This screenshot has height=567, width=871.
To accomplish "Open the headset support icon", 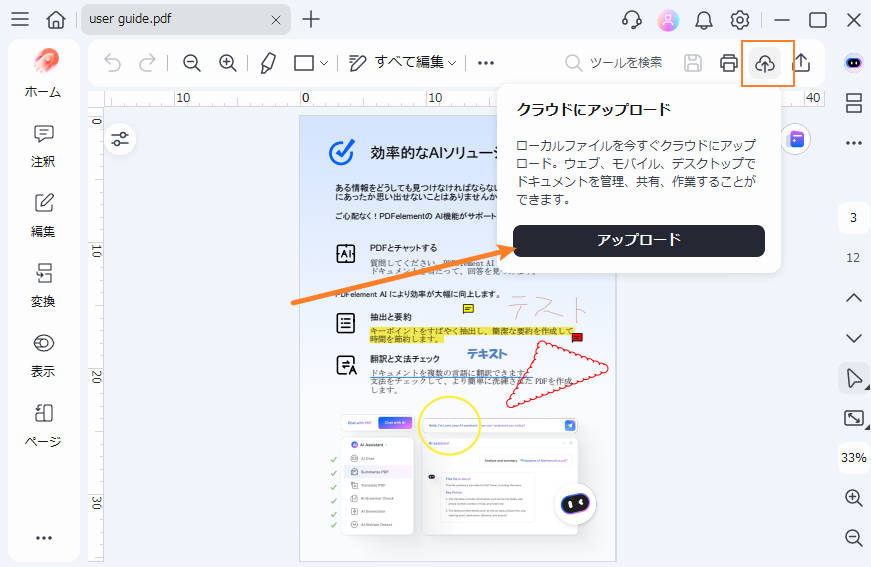I will click(x=632, y=20).
